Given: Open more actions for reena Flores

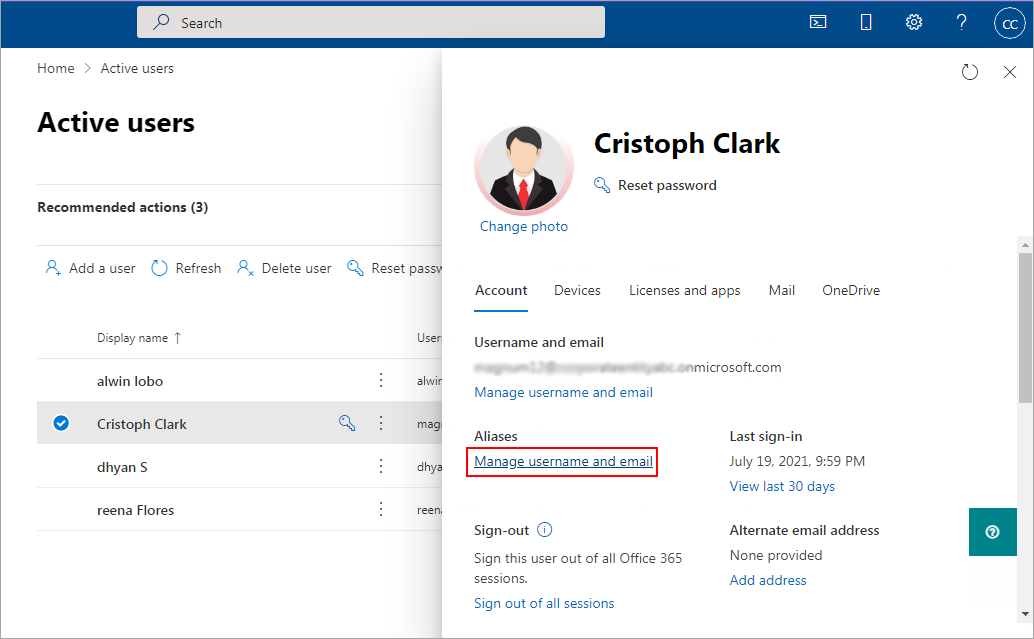Looking at the screenshot, I should pyautogui.click(x=380, y=509).
